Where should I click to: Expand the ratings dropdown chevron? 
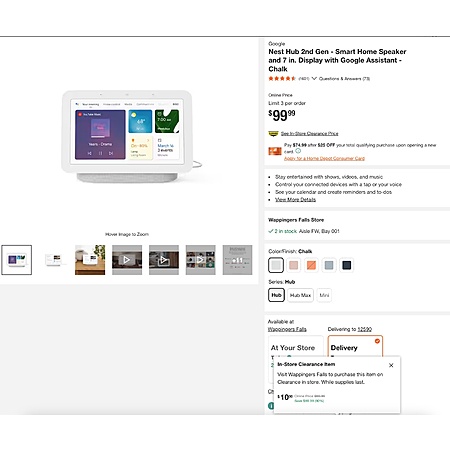(x=314, y=79)
